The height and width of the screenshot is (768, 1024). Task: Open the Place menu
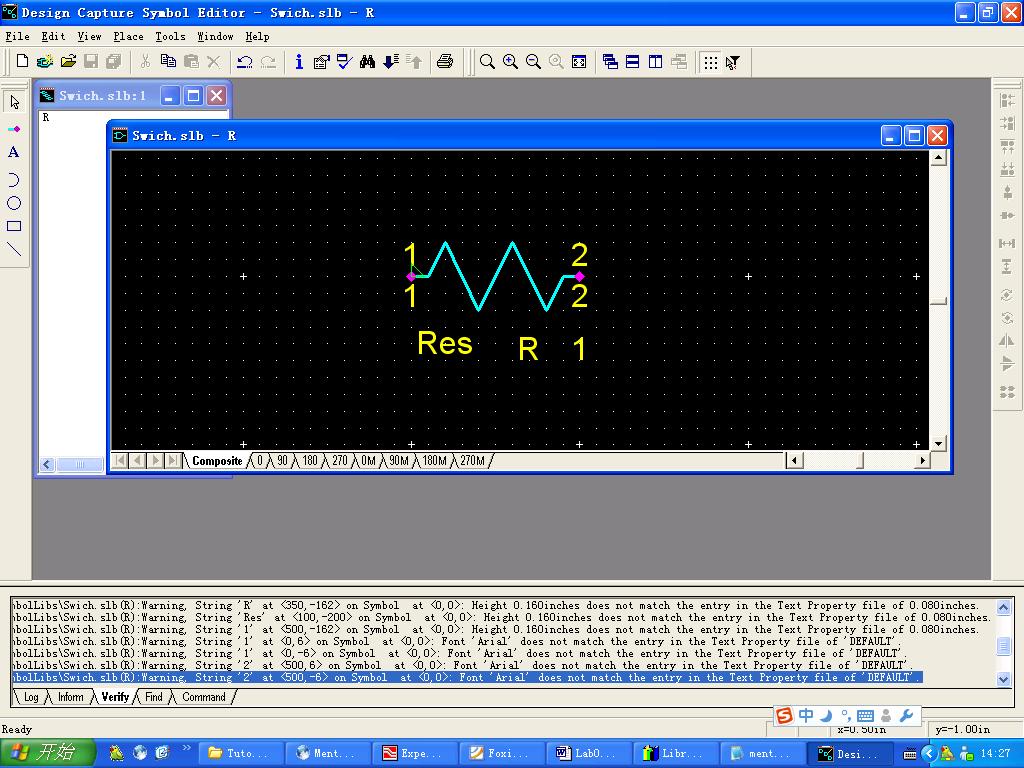(128, 36)
